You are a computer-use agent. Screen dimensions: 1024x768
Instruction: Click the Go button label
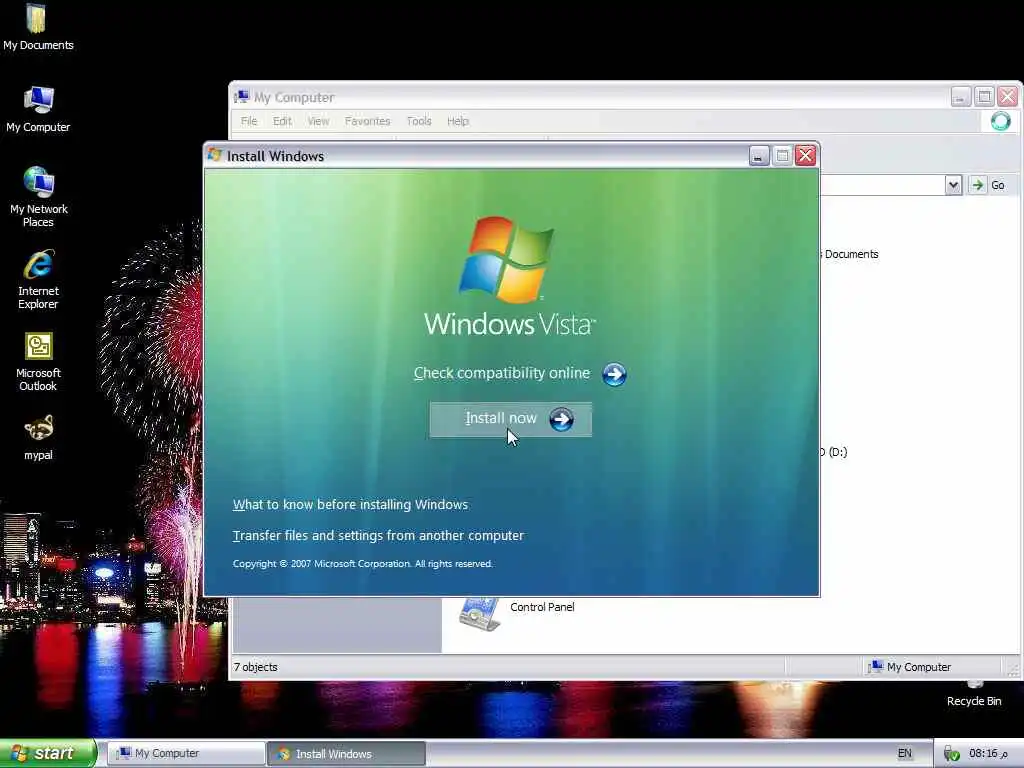(997, 185)
